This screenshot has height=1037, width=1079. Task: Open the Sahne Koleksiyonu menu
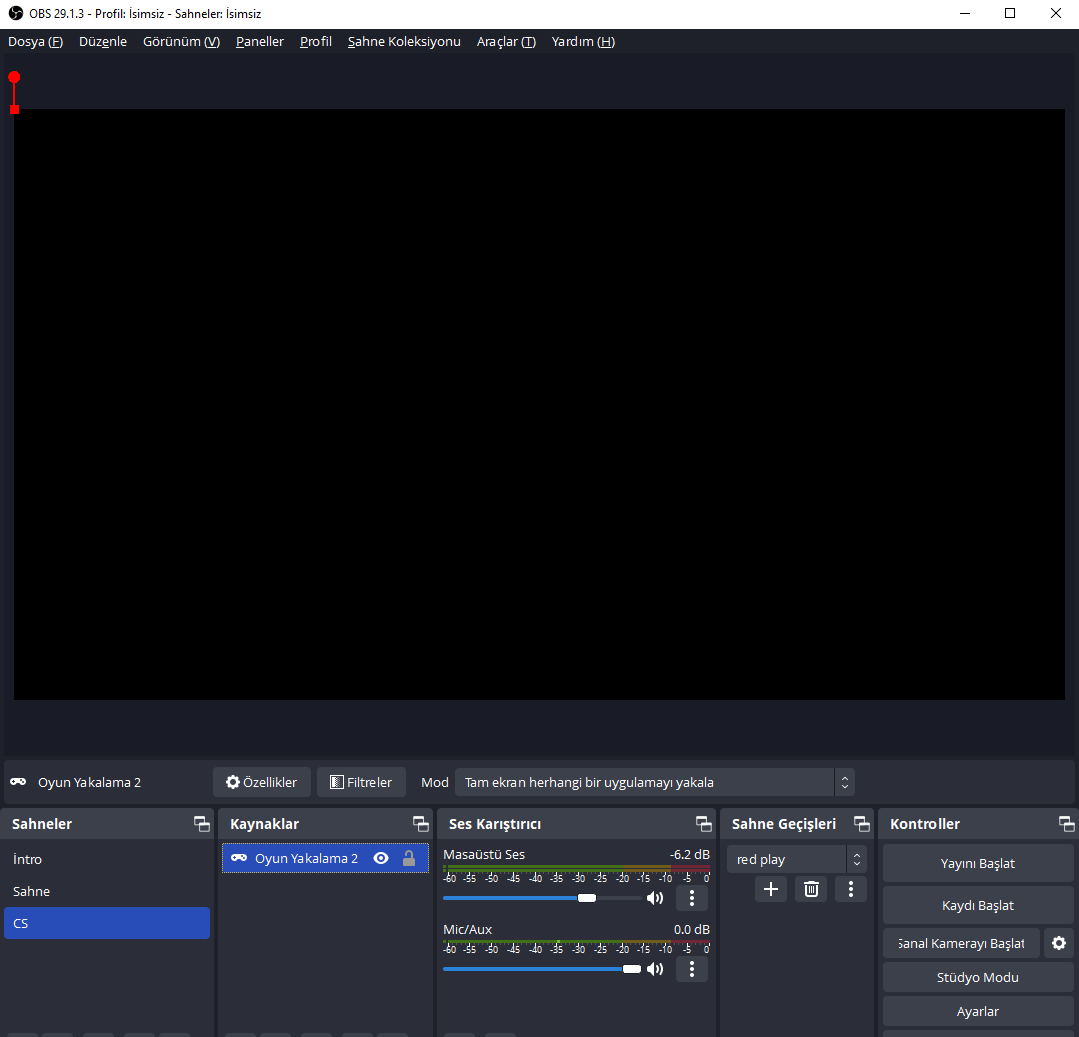tap(404, 41)
